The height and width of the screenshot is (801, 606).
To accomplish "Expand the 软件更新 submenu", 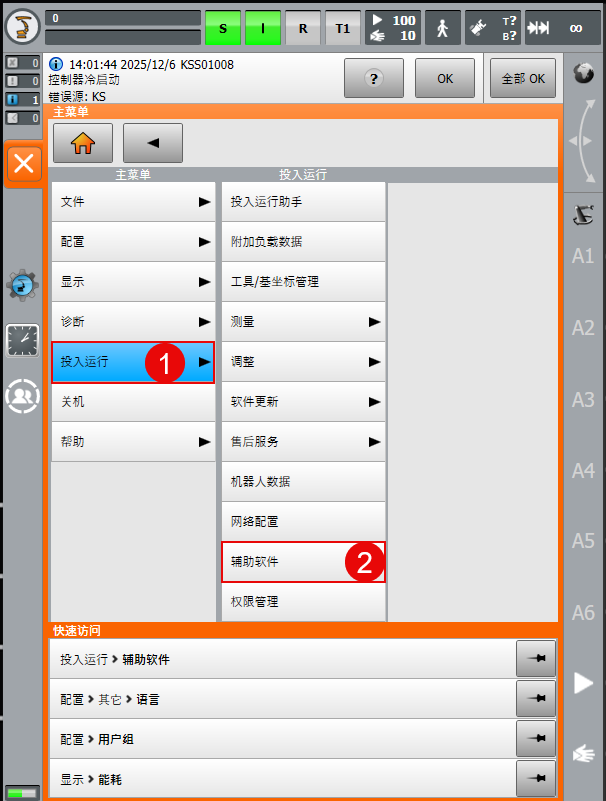I will (303, 402).
